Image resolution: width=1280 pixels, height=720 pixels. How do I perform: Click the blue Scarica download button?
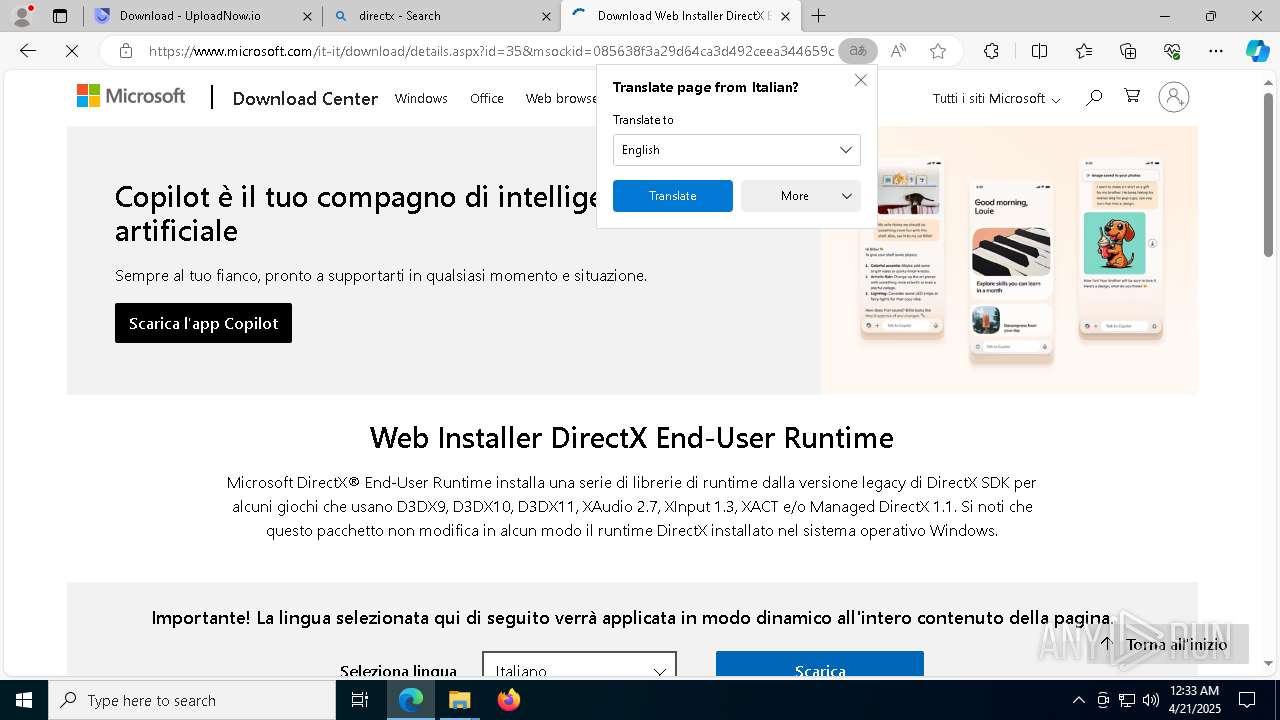[x=820, y=664]
